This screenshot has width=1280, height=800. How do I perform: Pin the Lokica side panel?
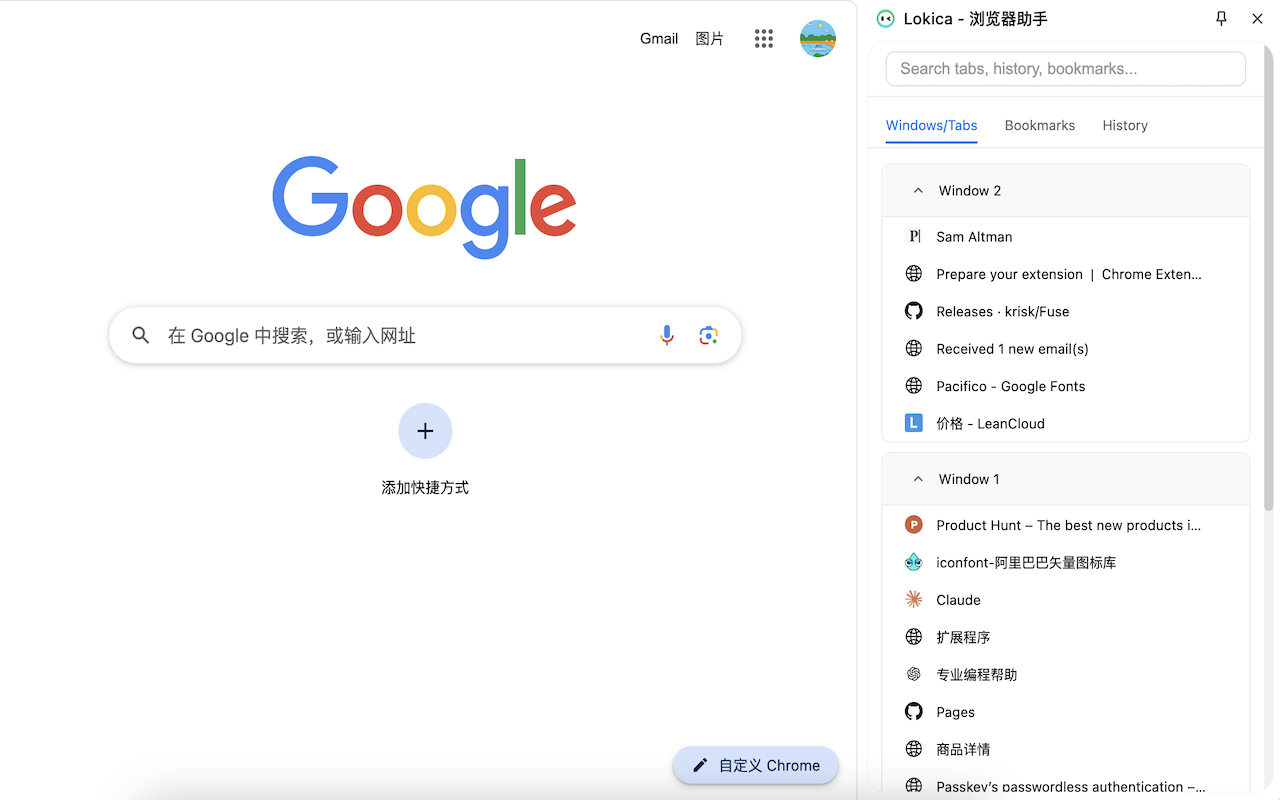[x=1221, y=18]
